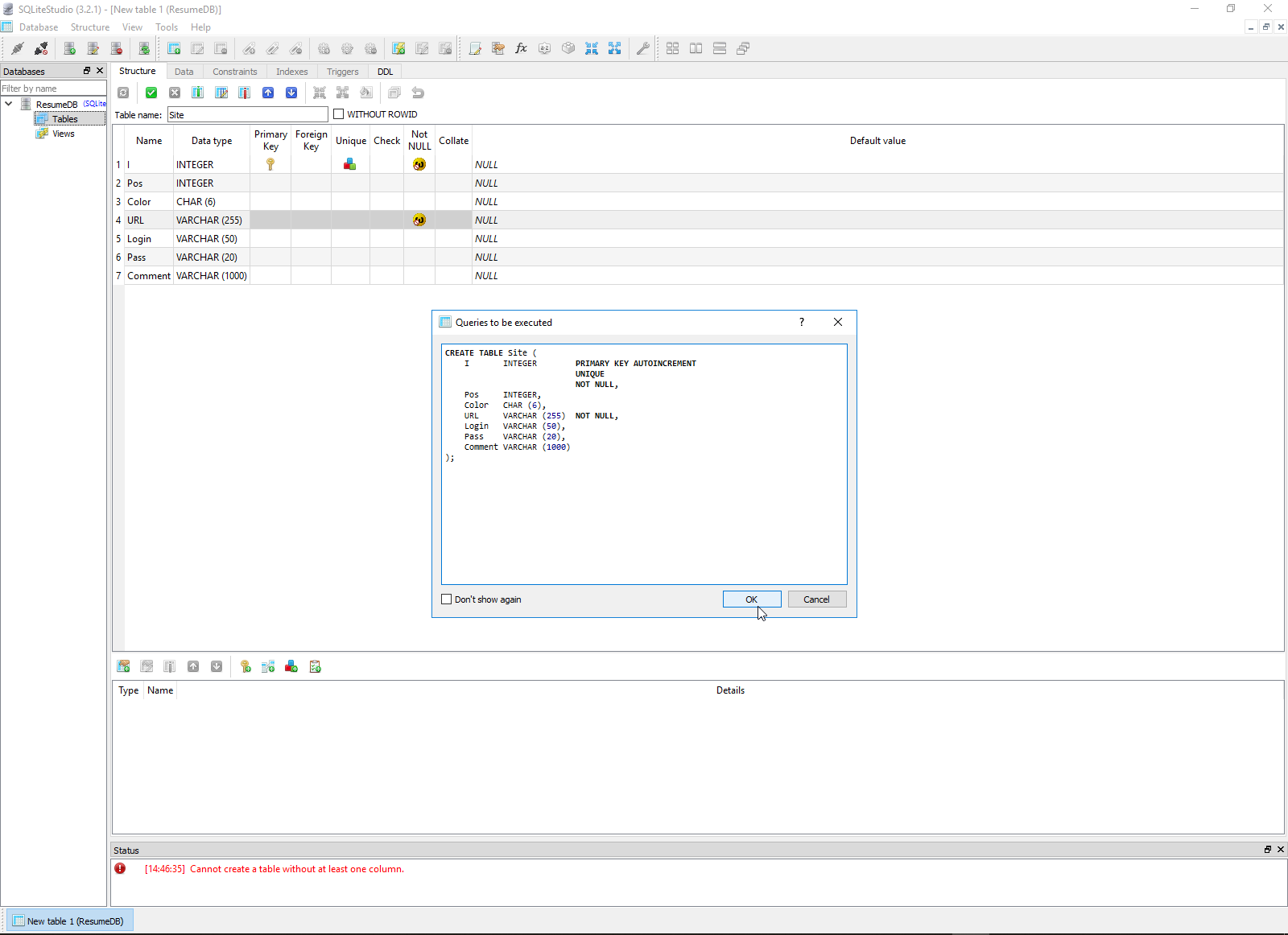Screen dimensions: 1288x935
Task: Move selected column down with blue arrow
Action: 291,93
